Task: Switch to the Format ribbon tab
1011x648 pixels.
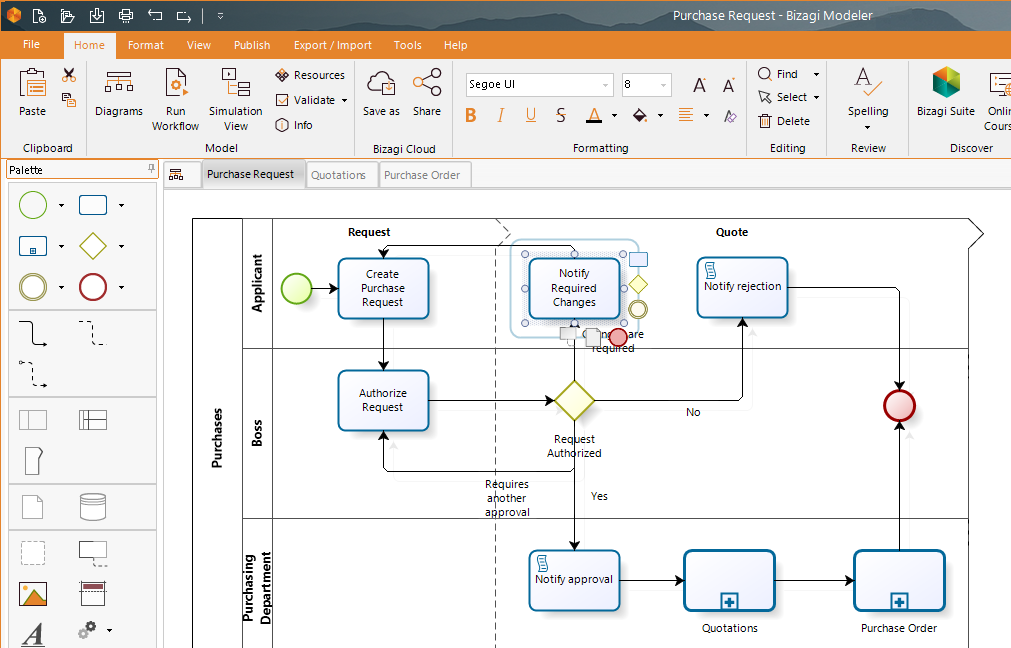Action: 146,45
